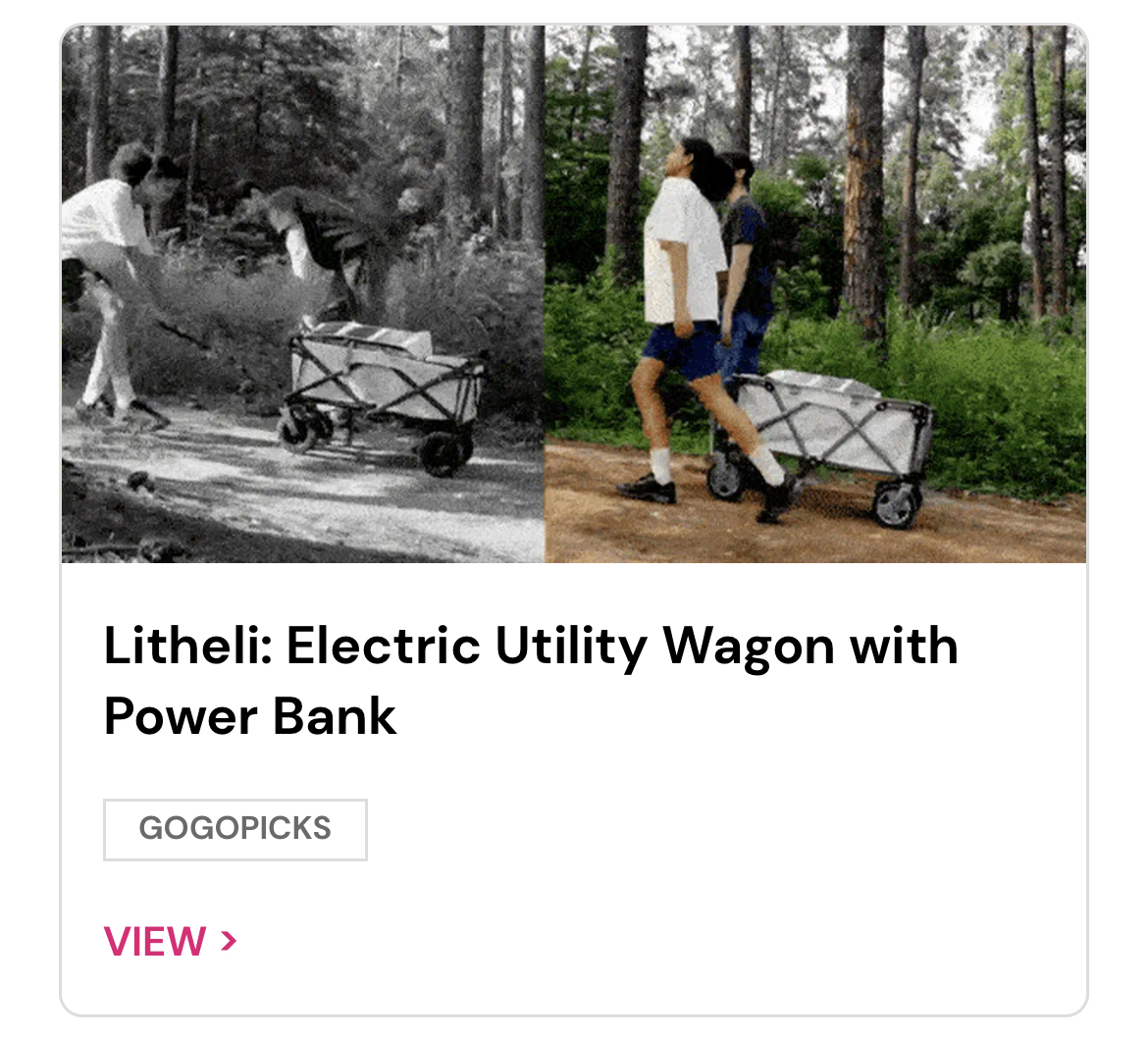
Task: Click the gravel path in the grayscale photo
Action: [x=292, y=505]
